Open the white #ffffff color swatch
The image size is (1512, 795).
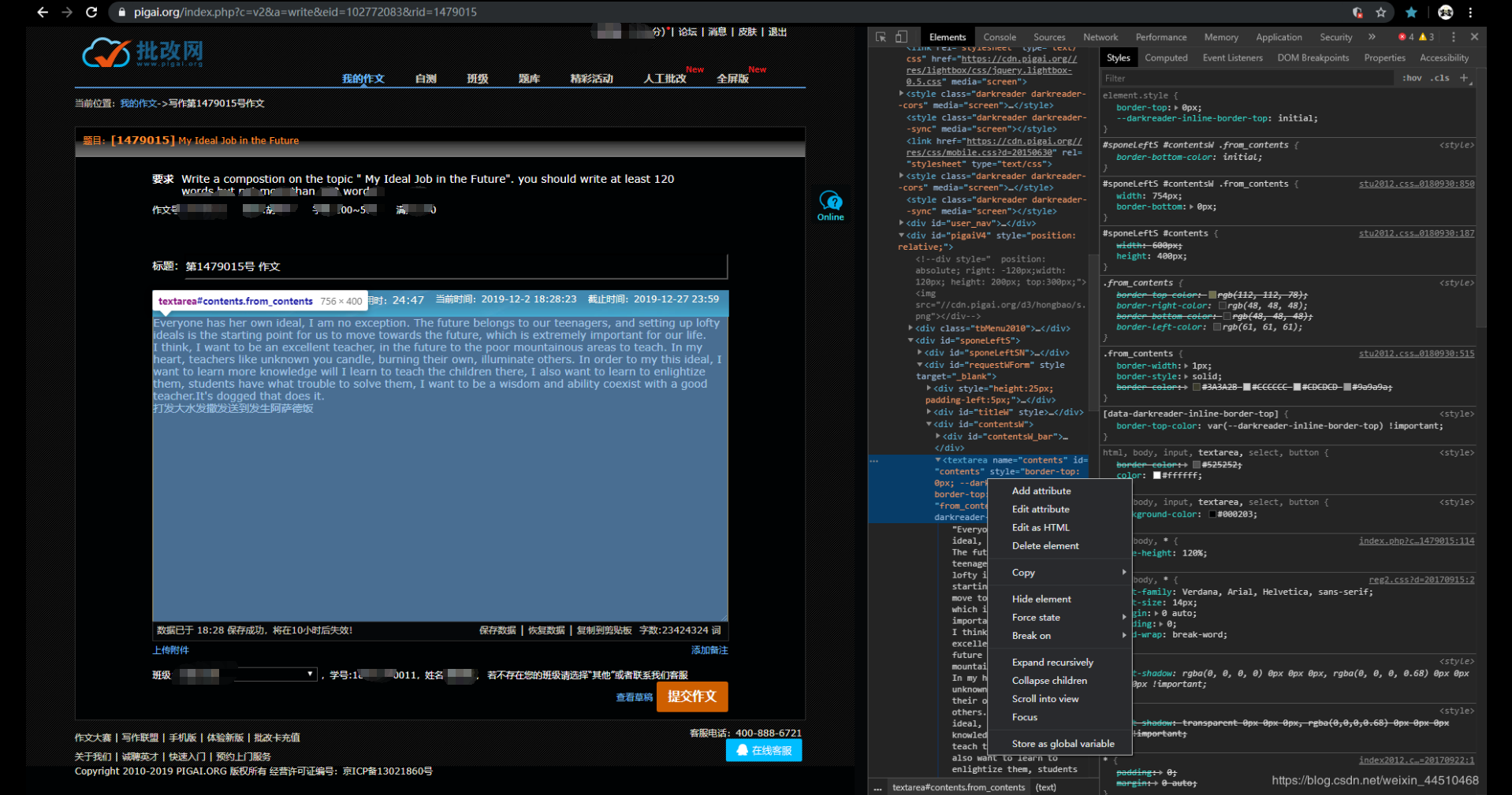[x=1157, y=475]
